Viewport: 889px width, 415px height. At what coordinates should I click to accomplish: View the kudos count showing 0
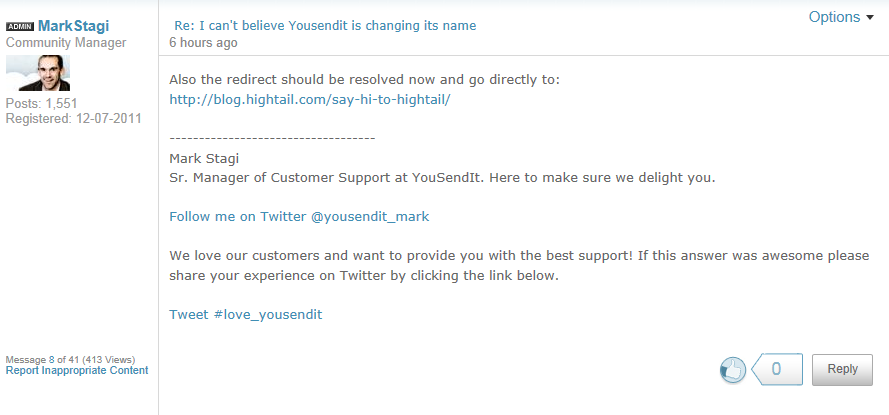point(777,369)
